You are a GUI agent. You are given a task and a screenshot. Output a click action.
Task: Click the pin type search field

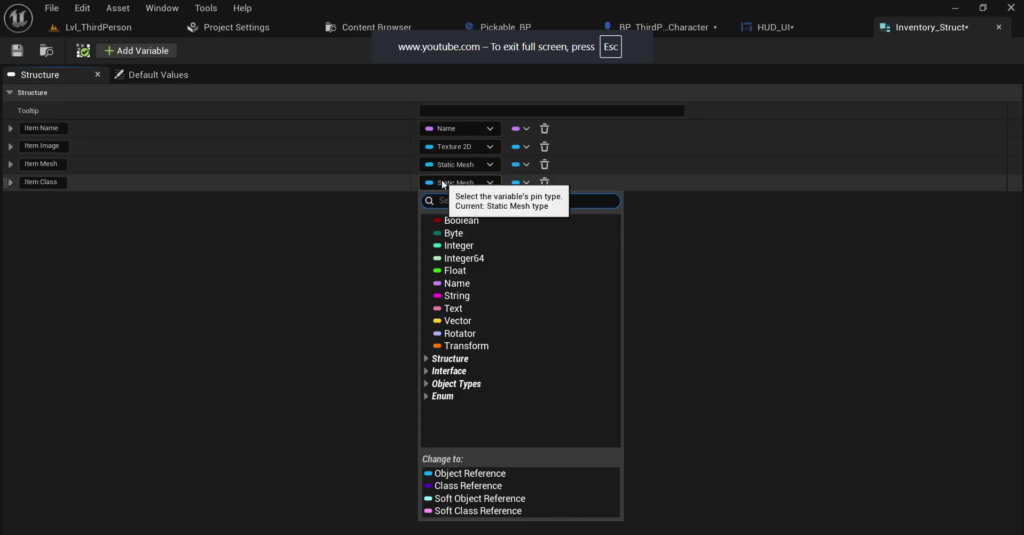520,201
